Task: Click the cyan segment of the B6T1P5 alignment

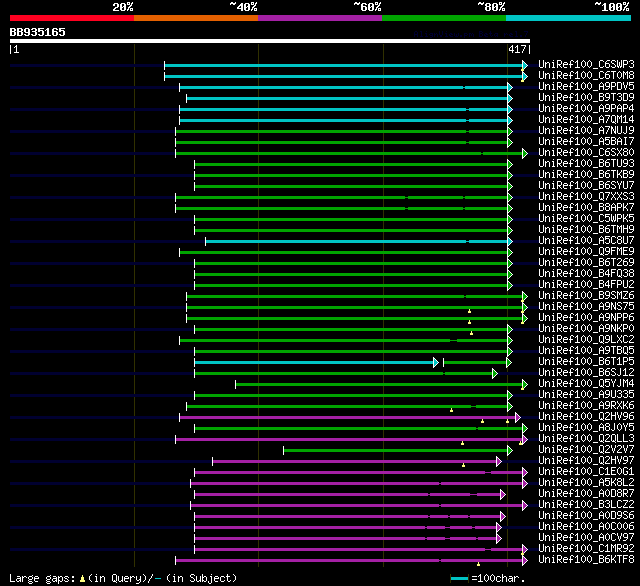Action: pyautogui.click(x=317, y=362)
